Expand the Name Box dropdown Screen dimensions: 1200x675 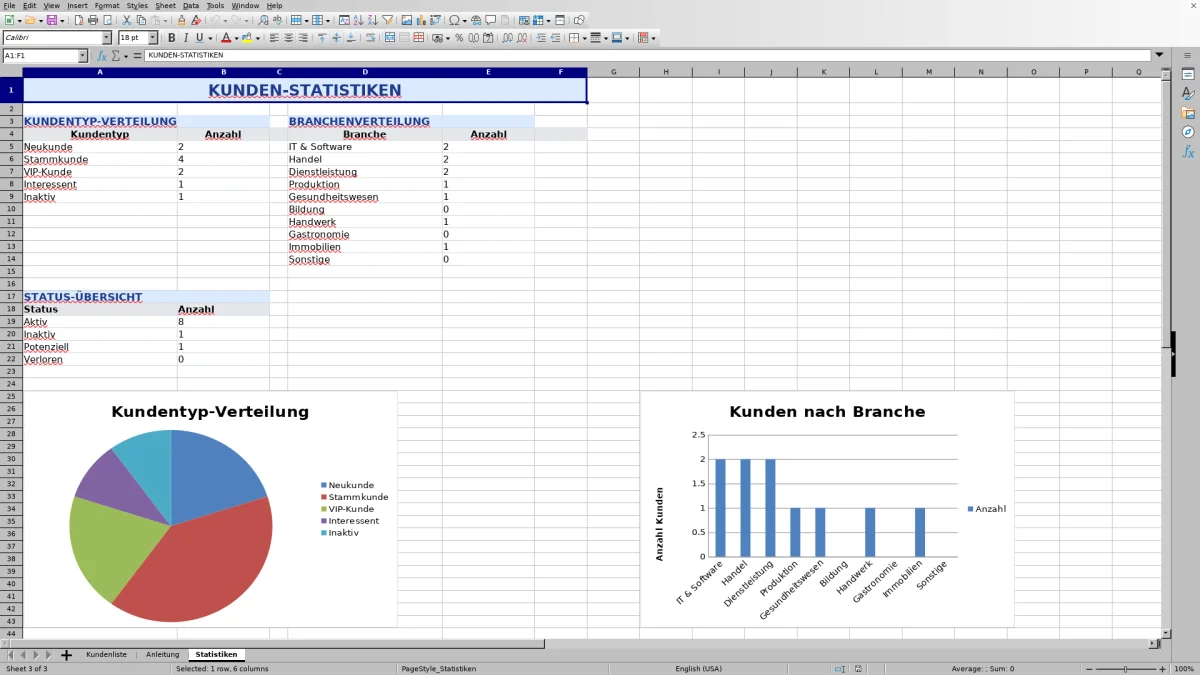(83, 56)
